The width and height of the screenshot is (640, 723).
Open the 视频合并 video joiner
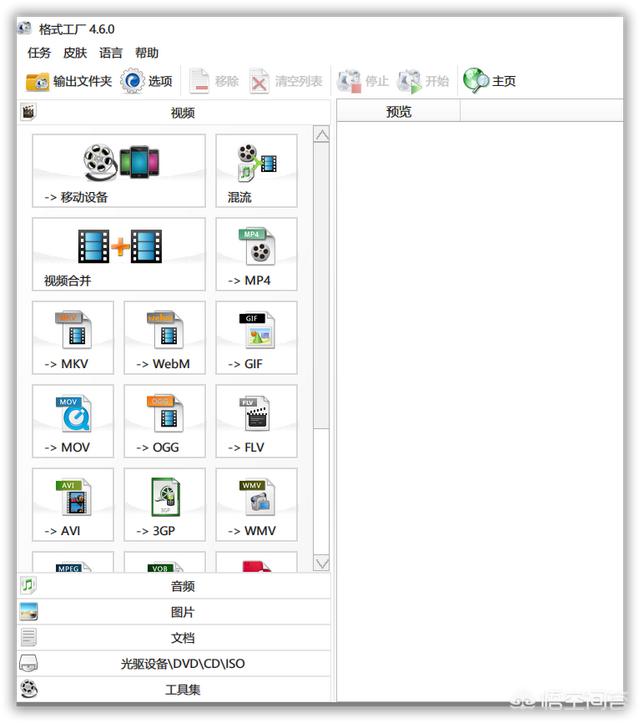pyautogui.click(x=119, y=254)
